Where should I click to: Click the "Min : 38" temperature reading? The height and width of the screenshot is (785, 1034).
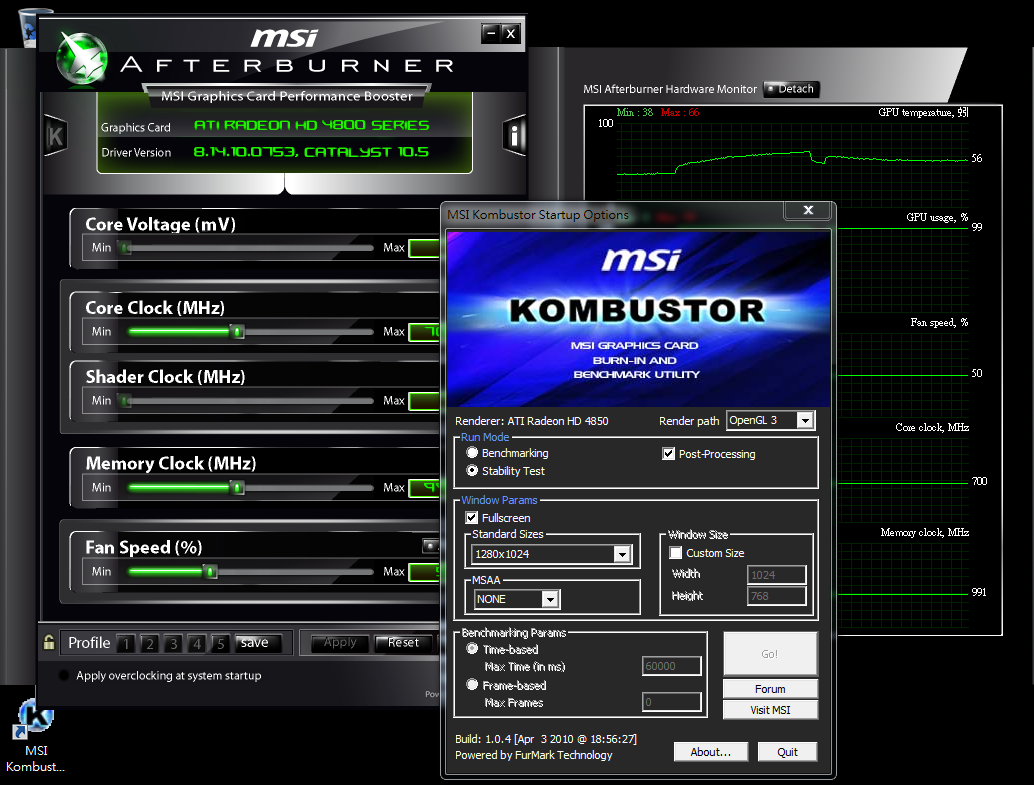634,113
